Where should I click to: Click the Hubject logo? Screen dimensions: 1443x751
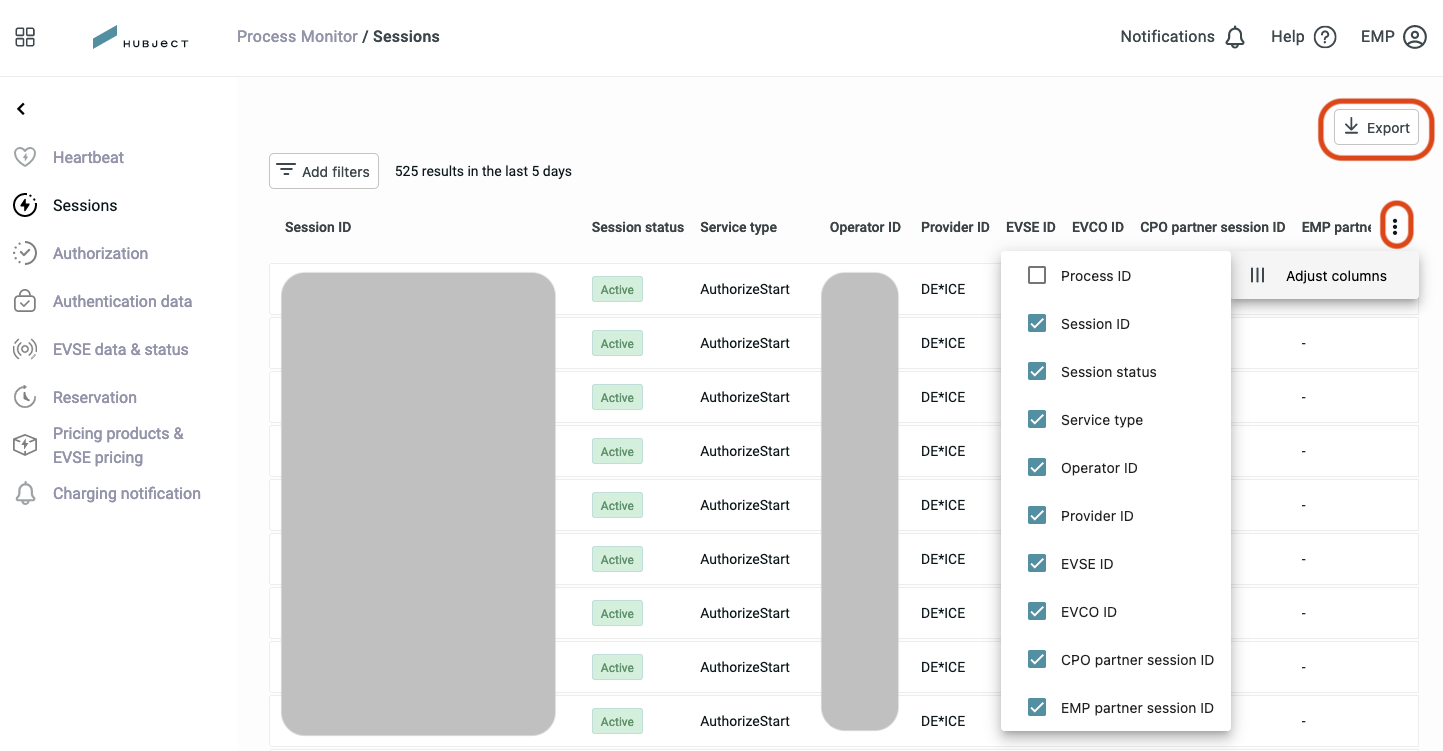(140, 38)
